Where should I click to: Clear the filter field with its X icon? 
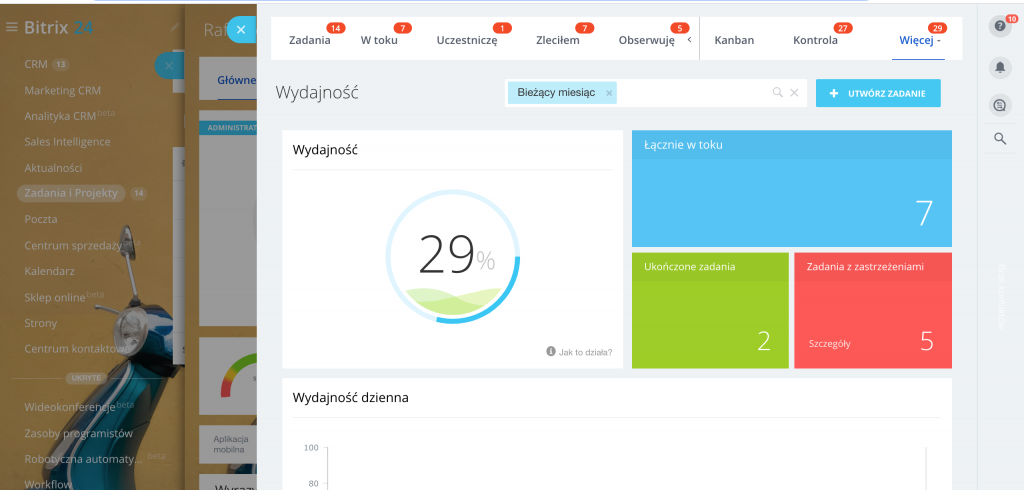pyautogui.click(x=794, y=93)
